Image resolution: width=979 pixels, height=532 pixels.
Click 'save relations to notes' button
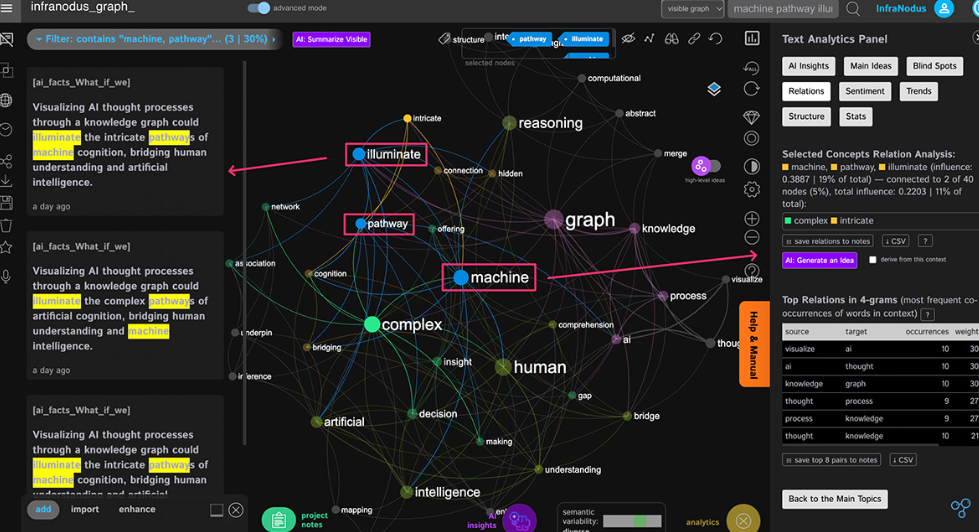point(828,241)
